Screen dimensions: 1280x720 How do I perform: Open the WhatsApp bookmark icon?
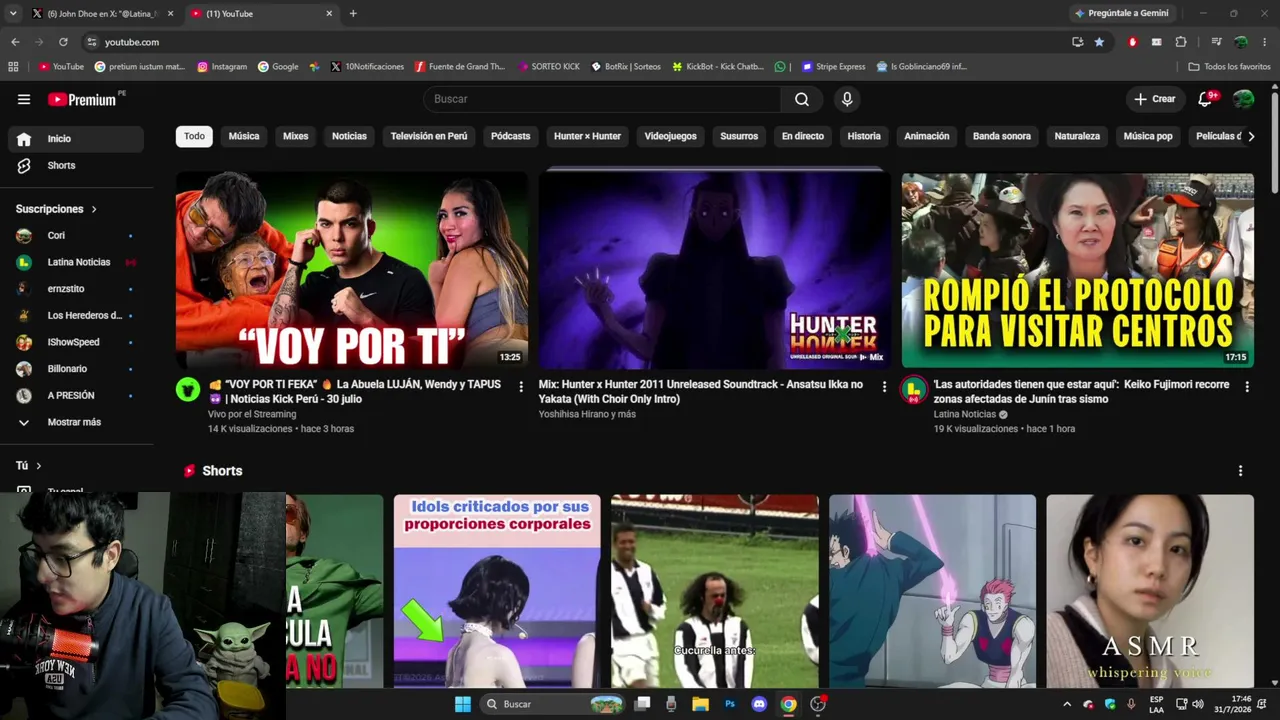click(x=780, y=67)
